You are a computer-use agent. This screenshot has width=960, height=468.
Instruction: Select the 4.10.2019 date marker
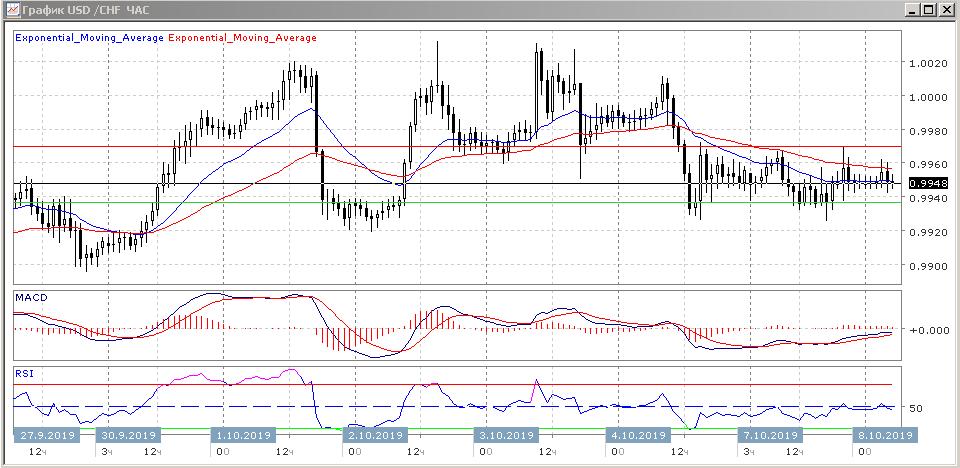click(x=636, y=436)
